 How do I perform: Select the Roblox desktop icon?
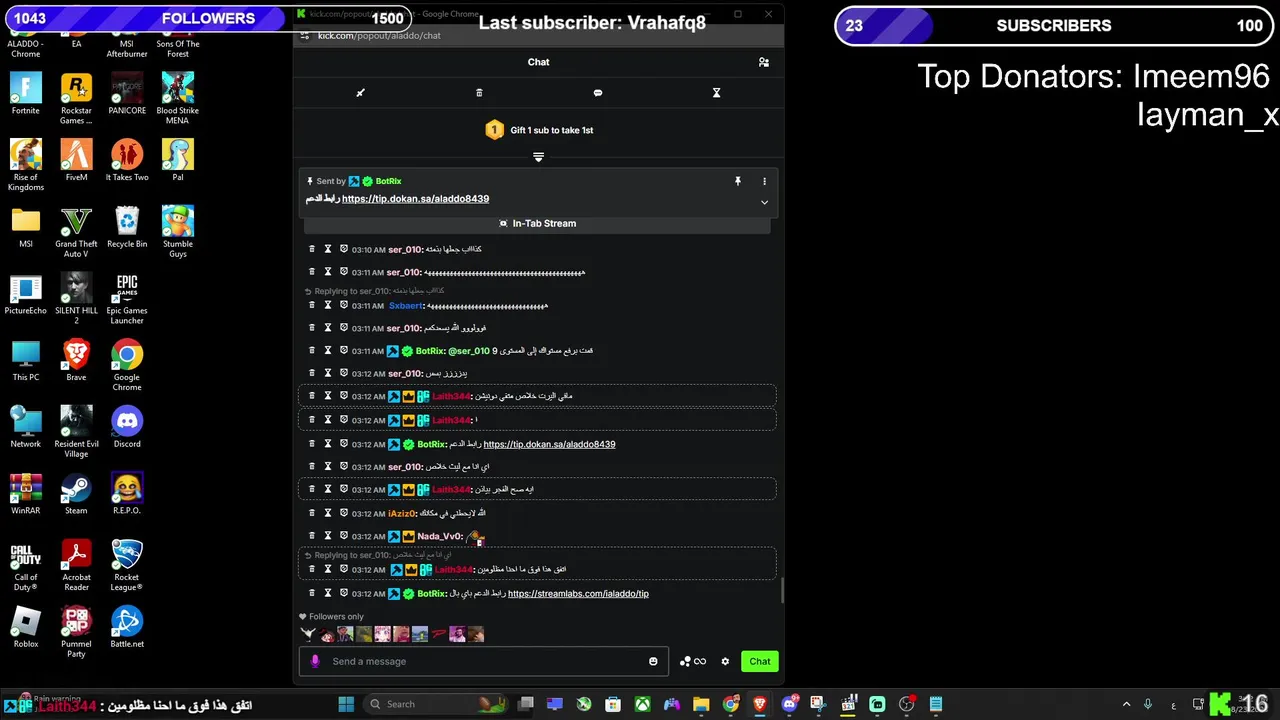coord(26,627)
